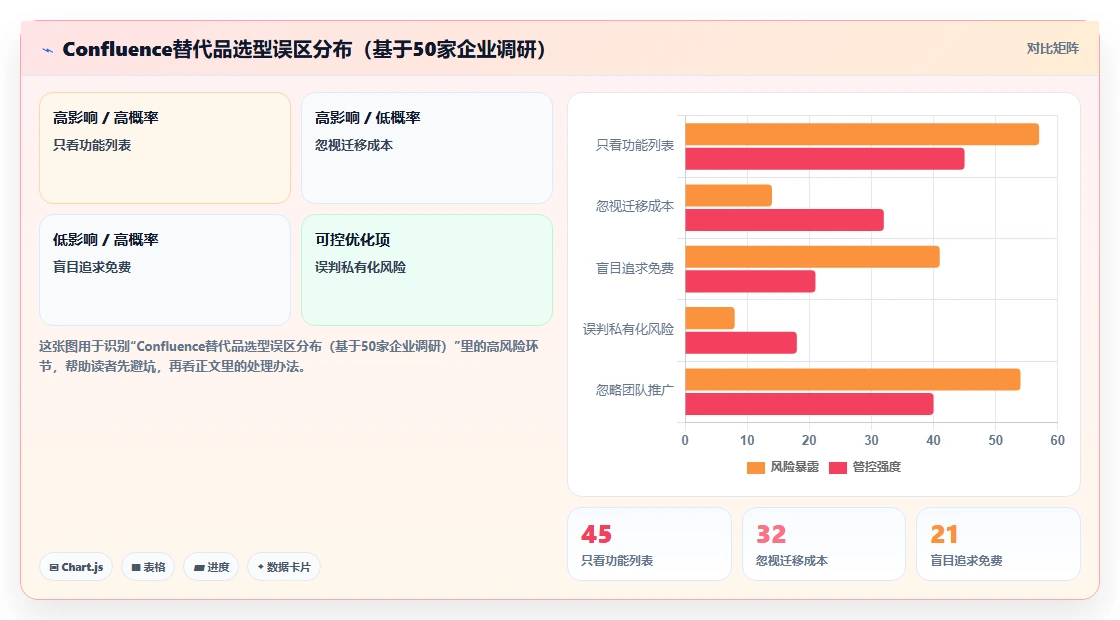Click the orange bar for 忽视迁移成本
1120x620 pixels.
(729, 196)
